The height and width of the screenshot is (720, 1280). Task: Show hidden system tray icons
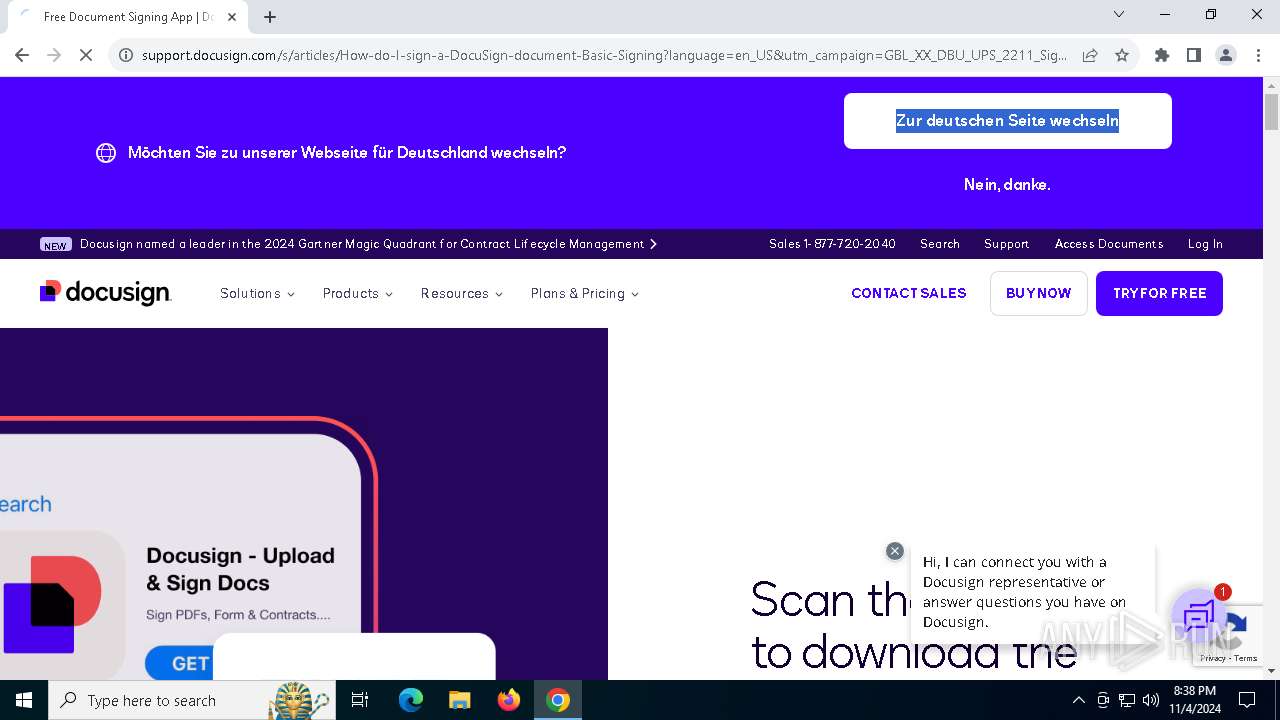point(1078,700)
